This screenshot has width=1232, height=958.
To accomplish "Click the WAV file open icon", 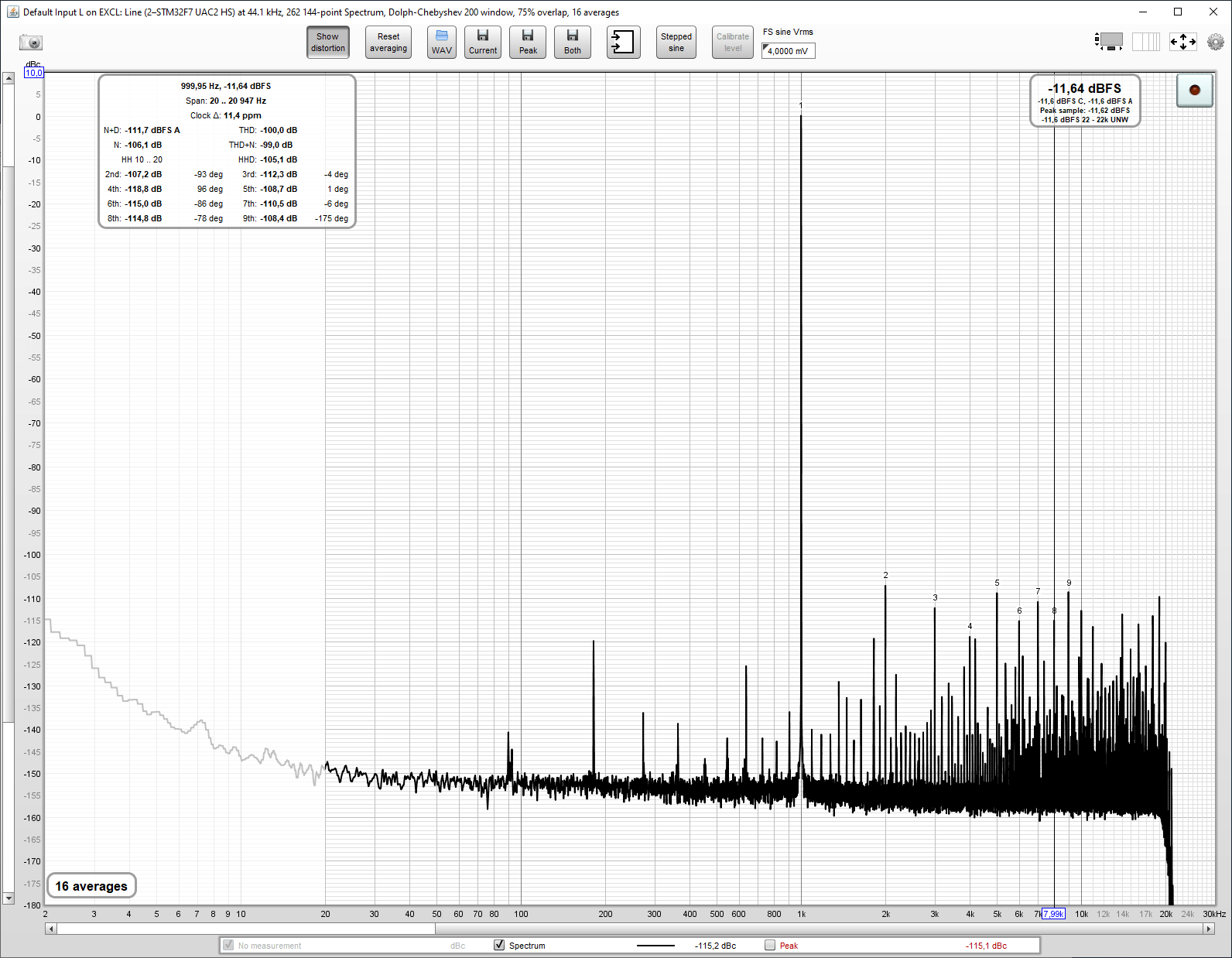I will point(442,42).
